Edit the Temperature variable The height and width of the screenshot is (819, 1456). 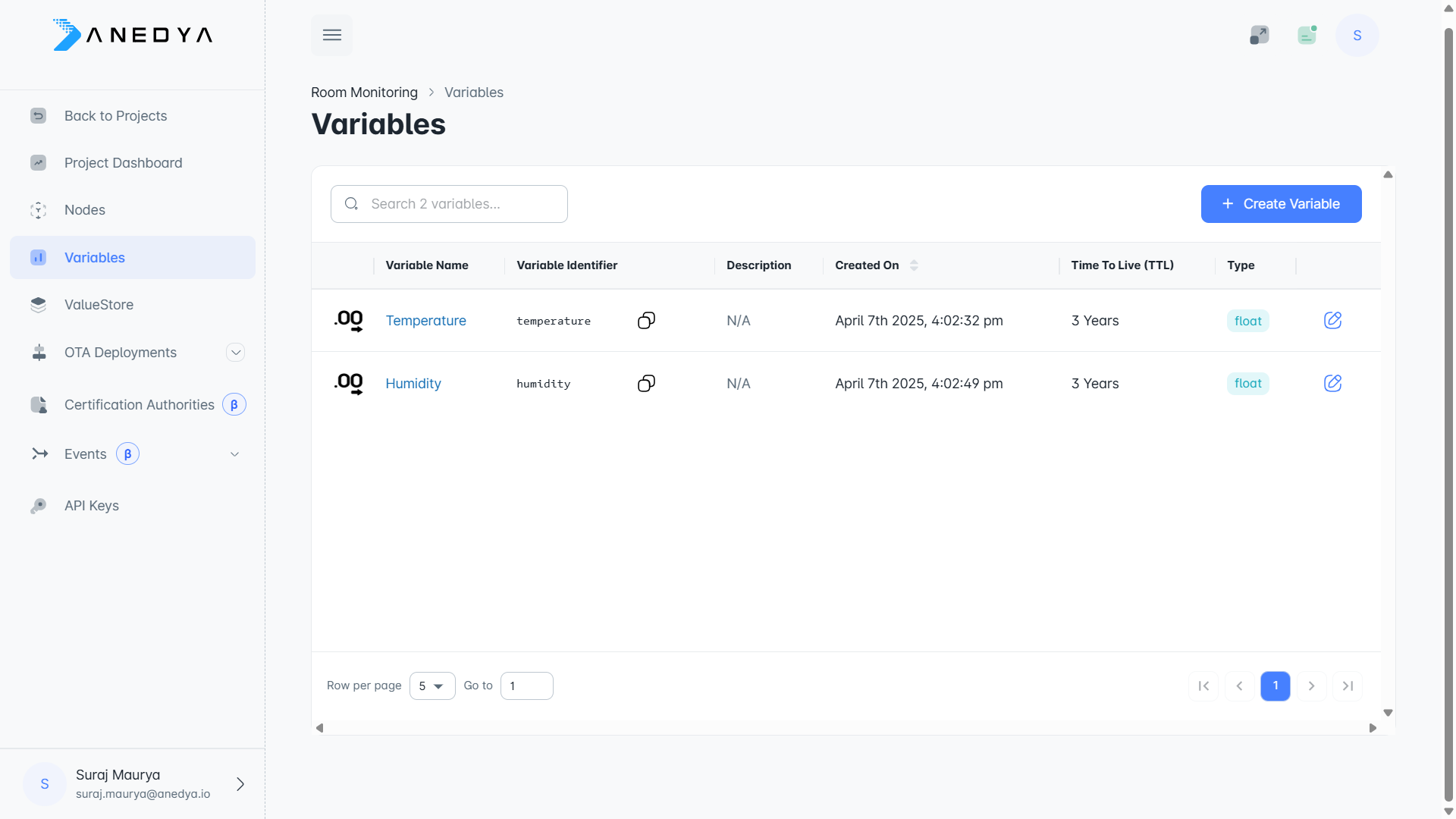[x=1332, y=321]
